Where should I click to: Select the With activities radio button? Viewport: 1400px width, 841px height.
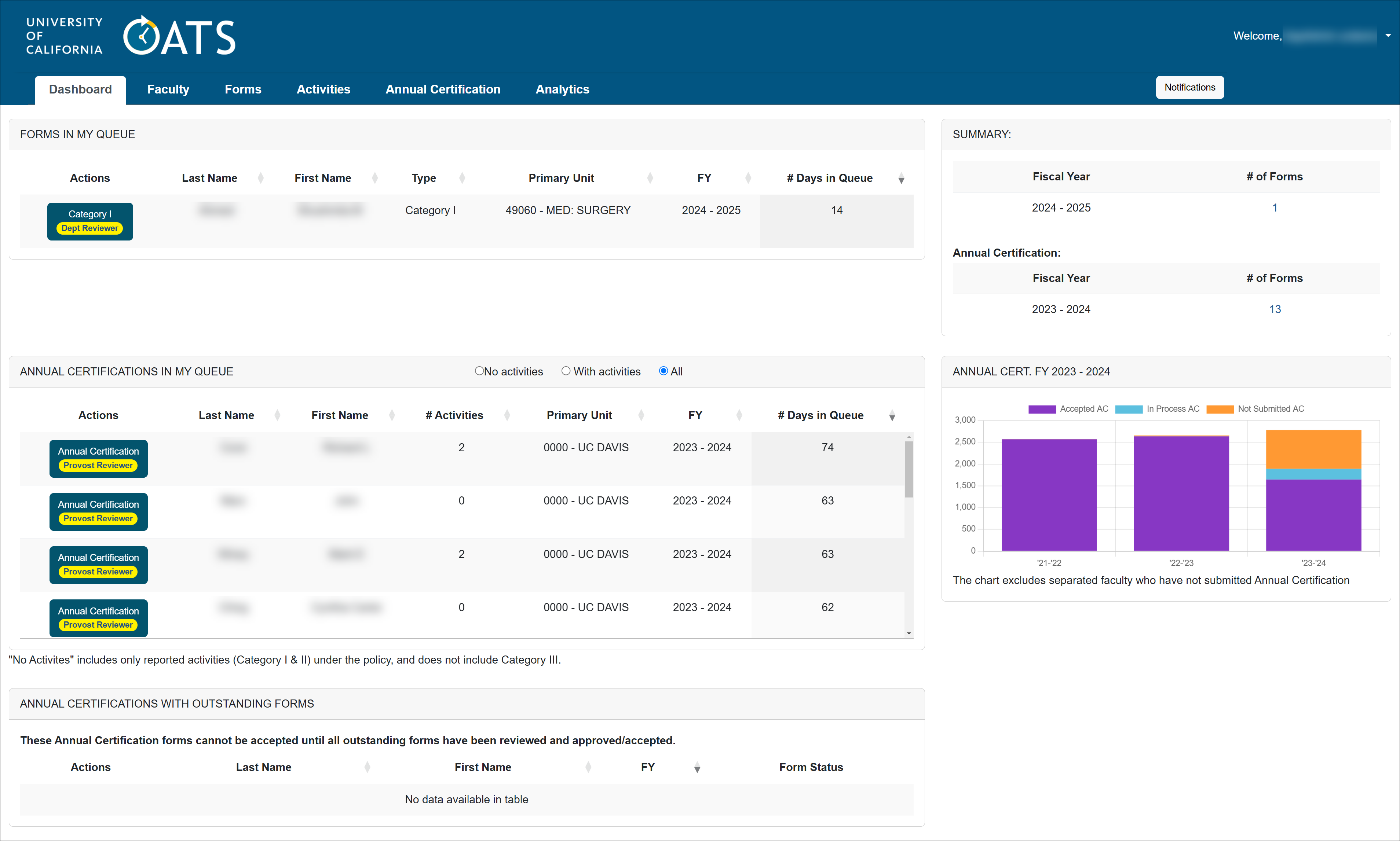[563, 371]
